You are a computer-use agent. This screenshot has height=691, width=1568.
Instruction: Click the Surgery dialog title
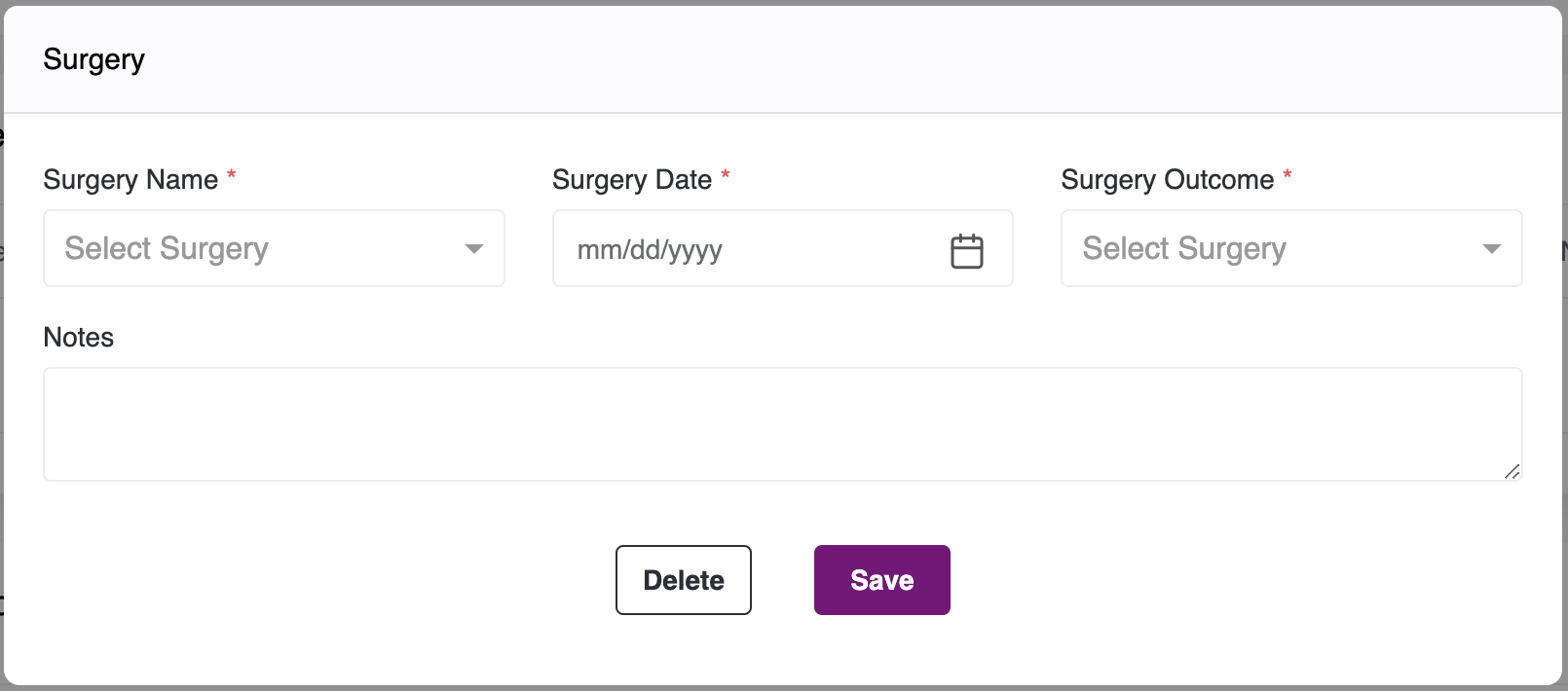pos(94,59)
